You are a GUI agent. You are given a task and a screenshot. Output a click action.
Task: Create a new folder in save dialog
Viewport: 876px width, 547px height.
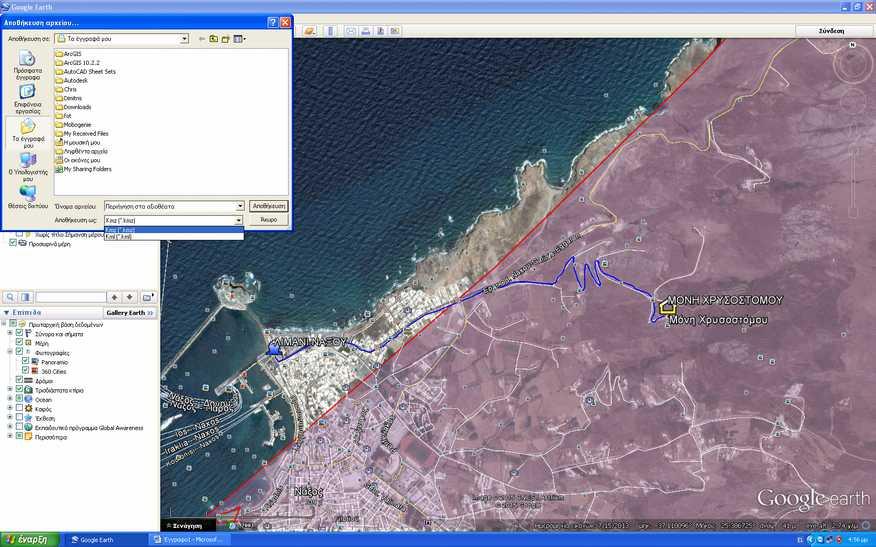click(x=226, y=39)
